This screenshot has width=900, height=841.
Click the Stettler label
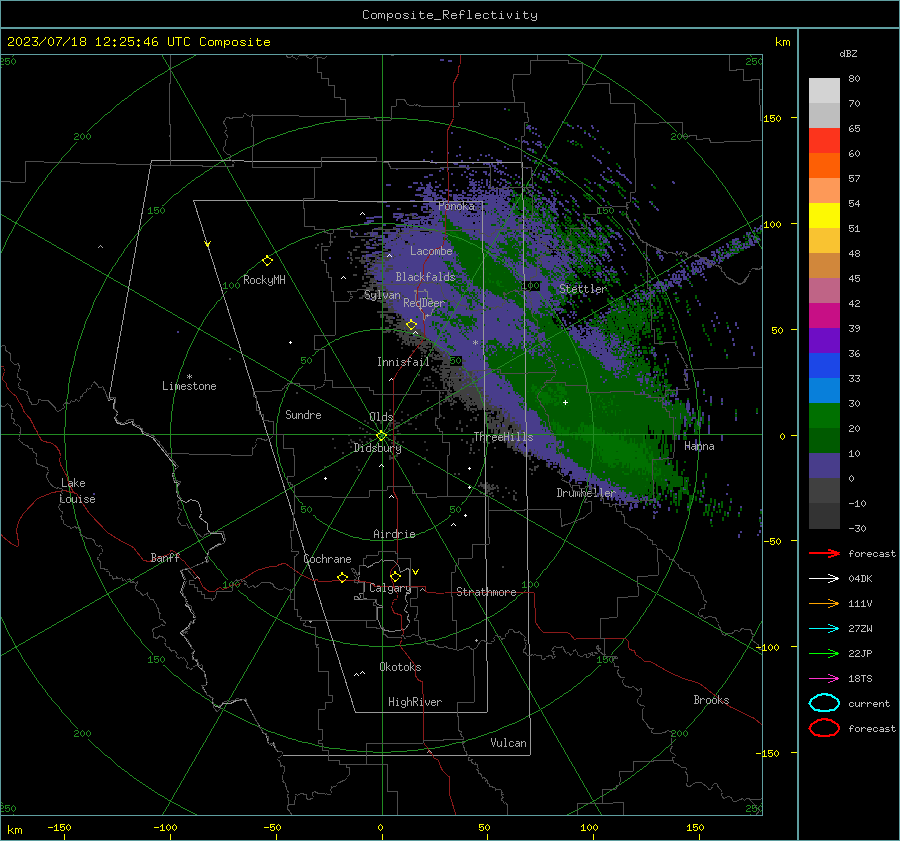click(583, 289)
